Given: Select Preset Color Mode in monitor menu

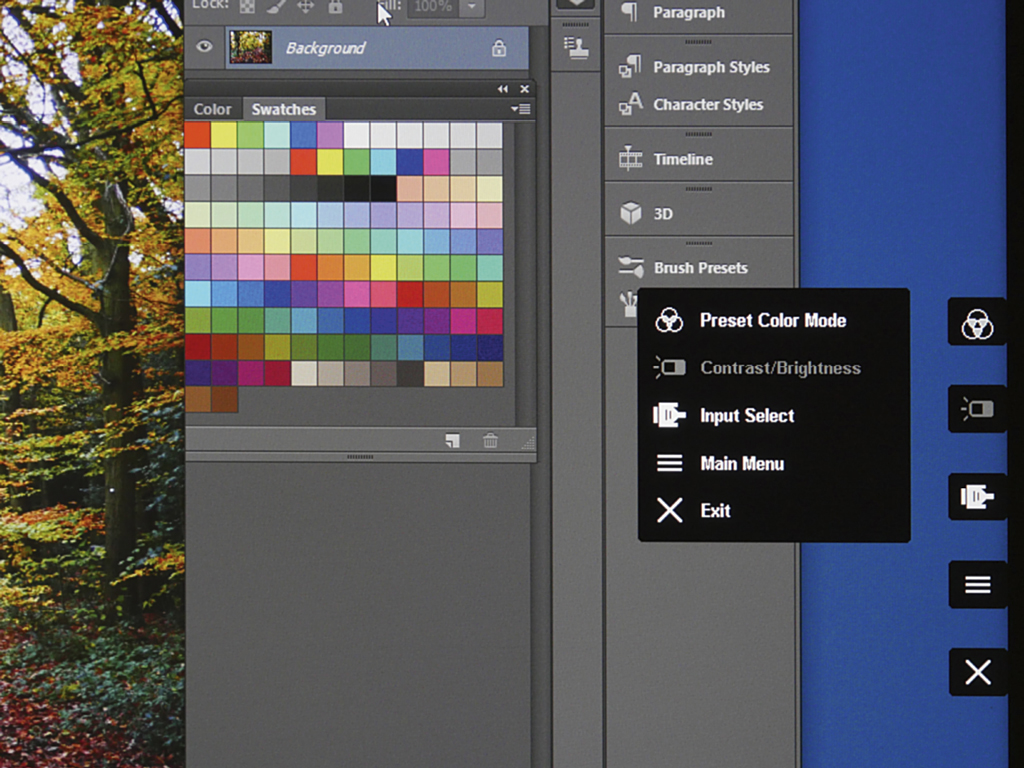Looking at the screenshot, I should click(772, 320).
